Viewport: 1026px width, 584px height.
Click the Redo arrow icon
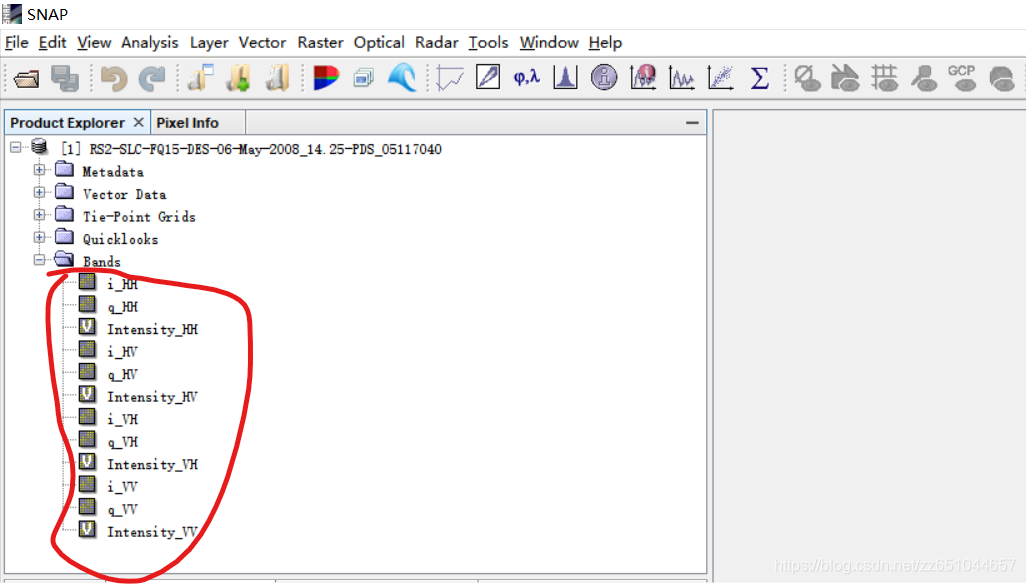click(x=152, y=78)
